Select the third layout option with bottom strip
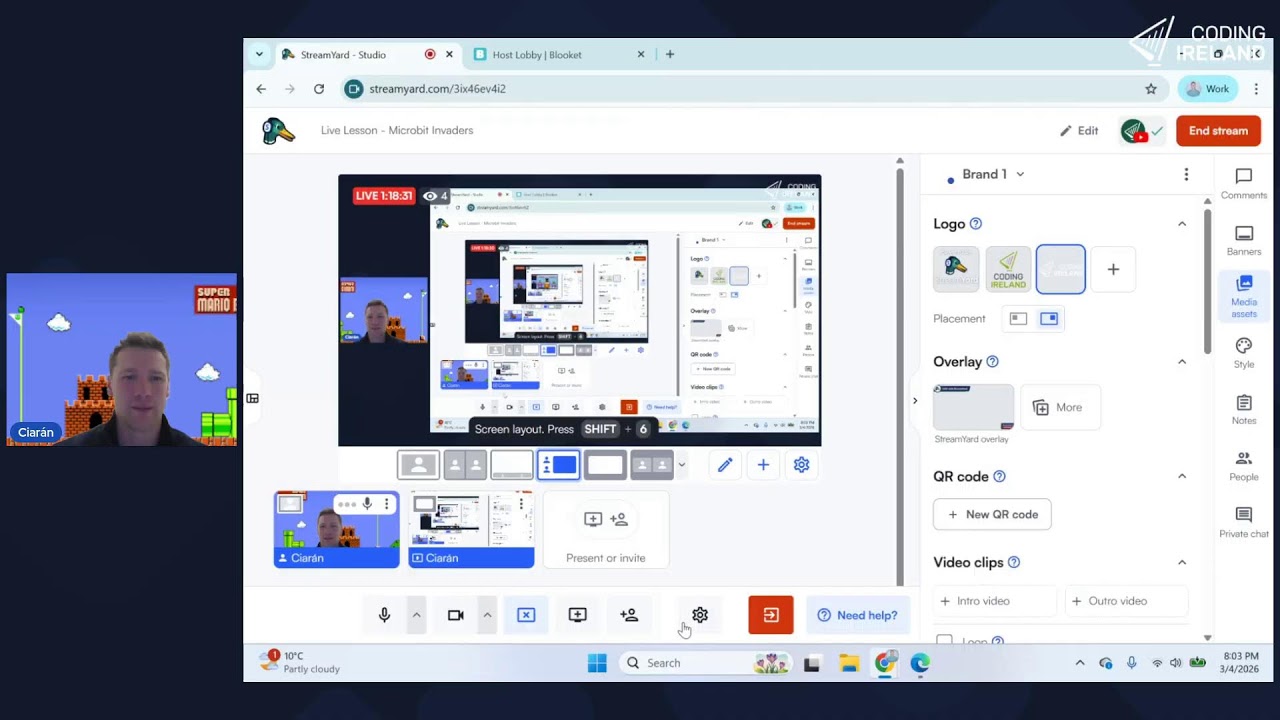 [x=511, y=465]
